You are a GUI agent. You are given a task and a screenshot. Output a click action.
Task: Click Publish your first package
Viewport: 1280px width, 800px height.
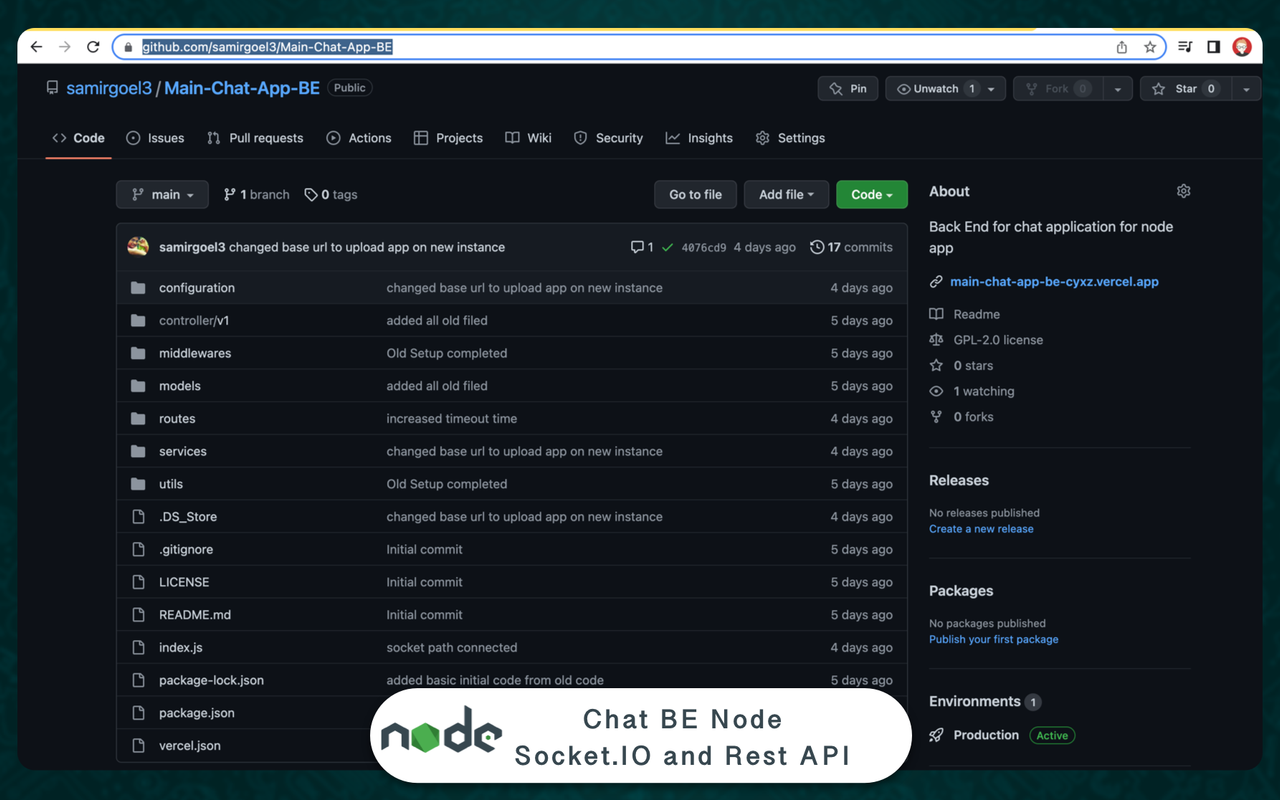coord(993,639)
